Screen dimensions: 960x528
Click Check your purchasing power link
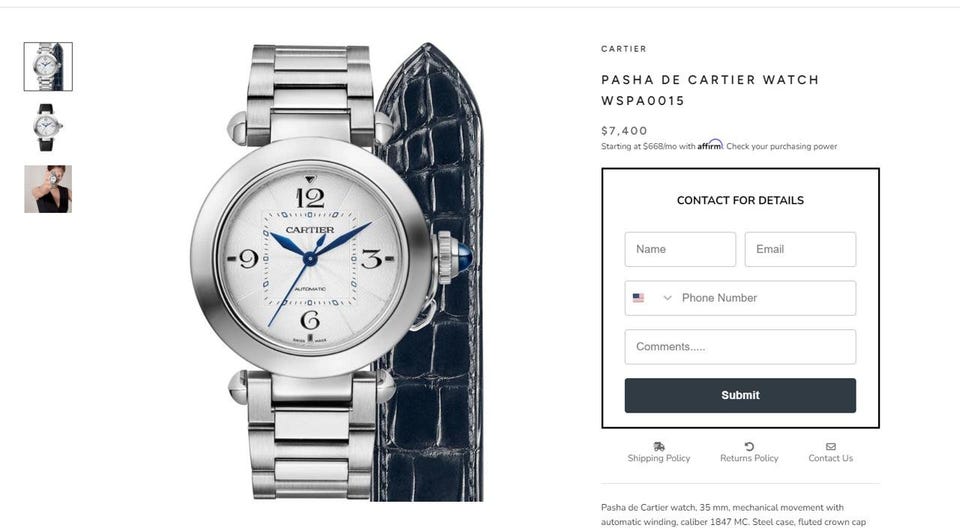pyautogui.click(x=781, y=146)
